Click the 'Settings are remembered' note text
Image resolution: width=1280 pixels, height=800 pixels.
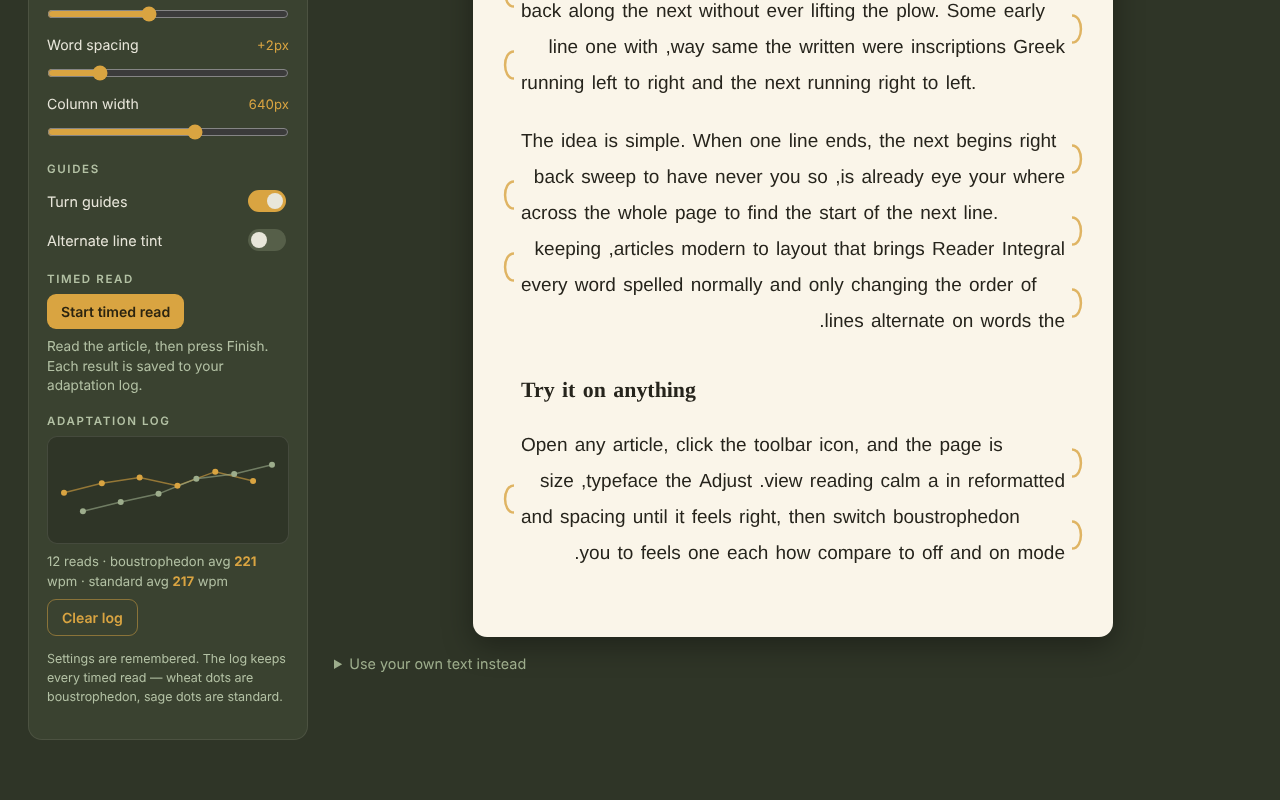click(x=167, y=678)
